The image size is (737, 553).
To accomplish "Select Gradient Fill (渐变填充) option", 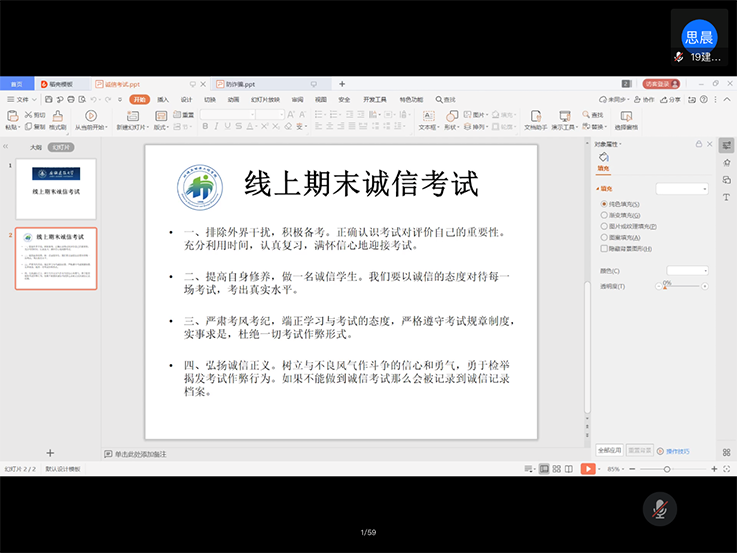I will (603, 215).
